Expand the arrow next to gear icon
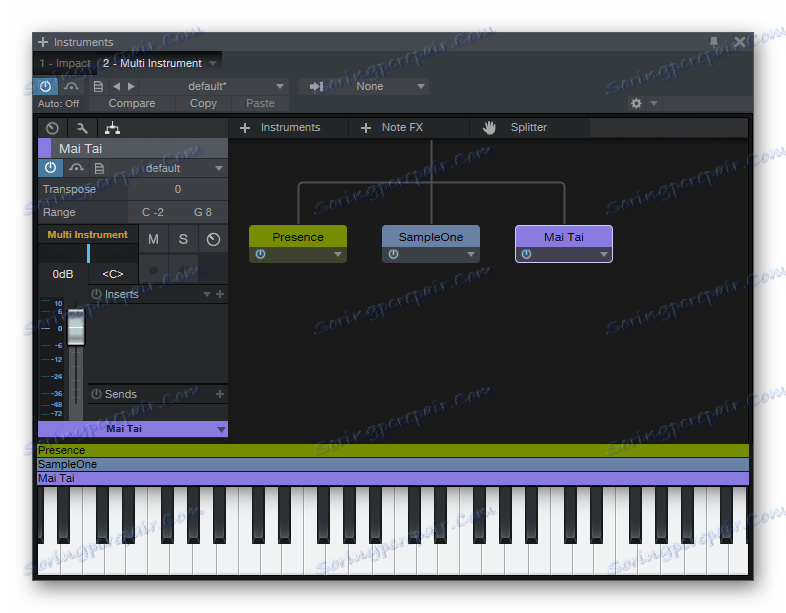This screenshot has height=613, width=786. point(654,103)
